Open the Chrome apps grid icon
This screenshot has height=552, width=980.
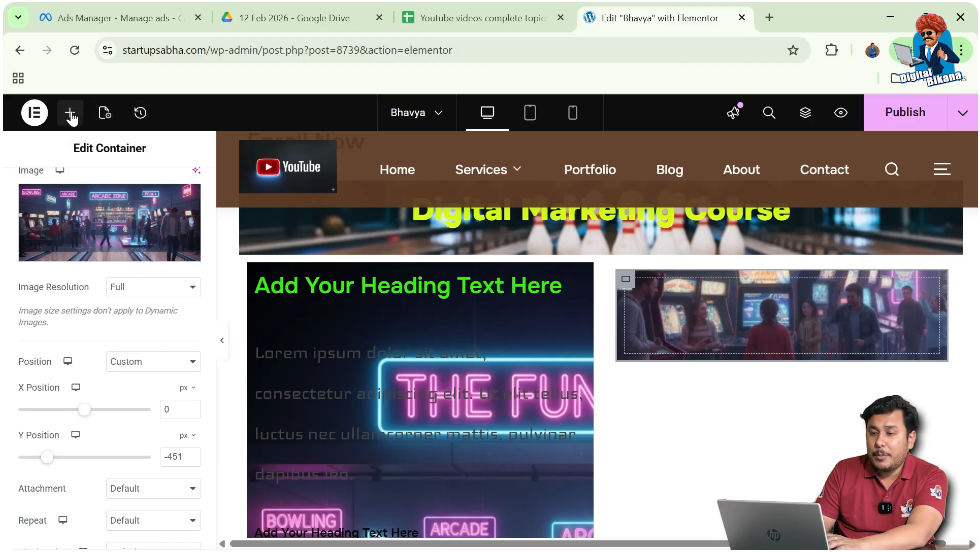pos(18,78)
